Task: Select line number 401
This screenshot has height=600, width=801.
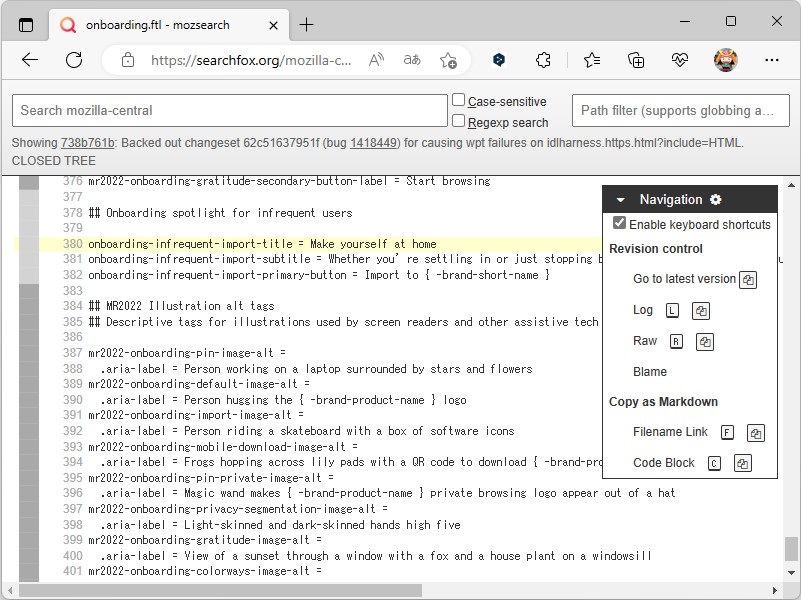Action: pos(73,571)
